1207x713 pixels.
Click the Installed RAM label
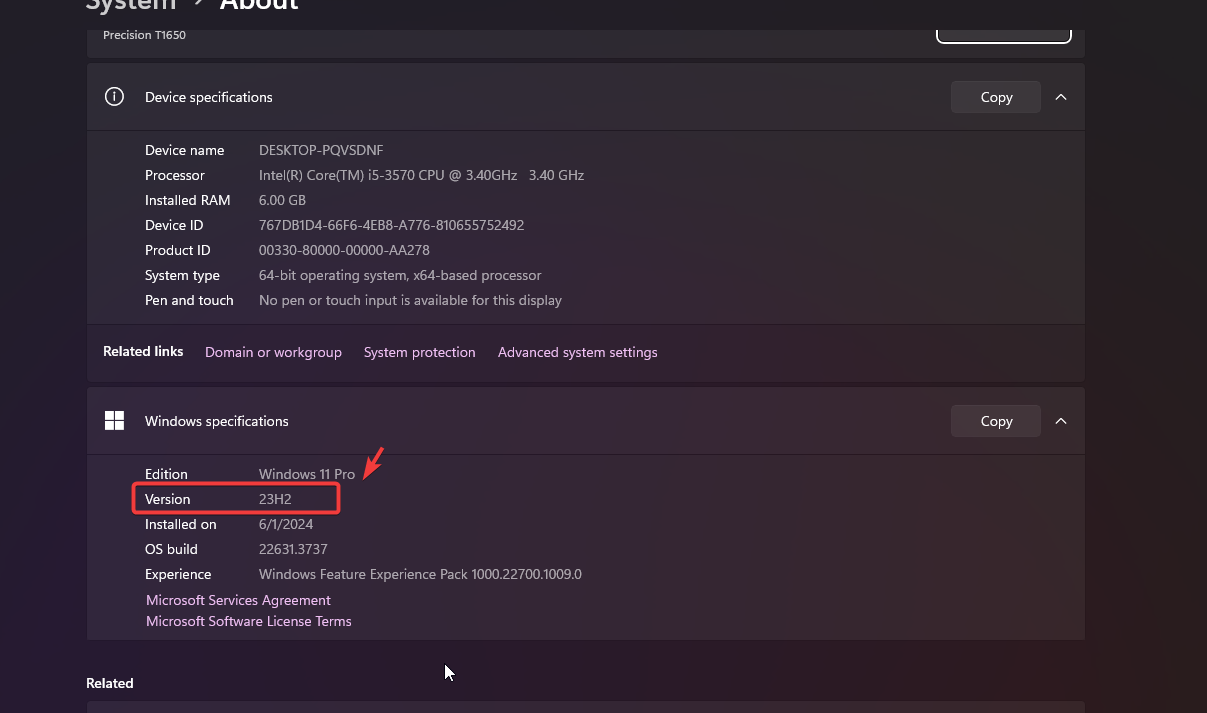tap(188, 200)
